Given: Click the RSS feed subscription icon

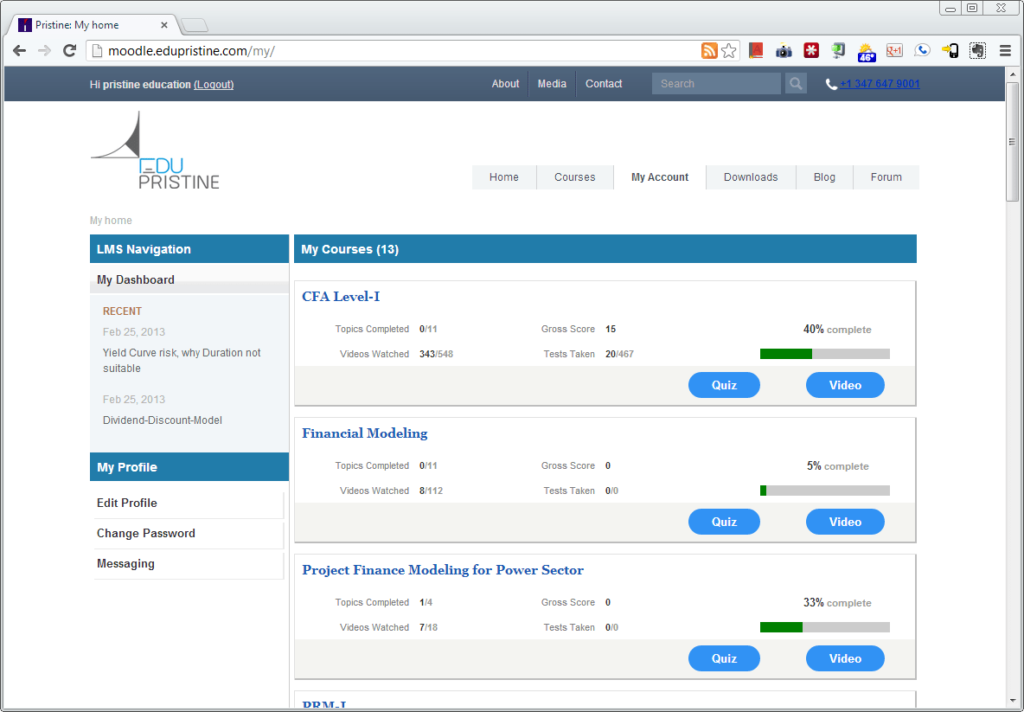Looking at the screenshot, I should (709, 50).
